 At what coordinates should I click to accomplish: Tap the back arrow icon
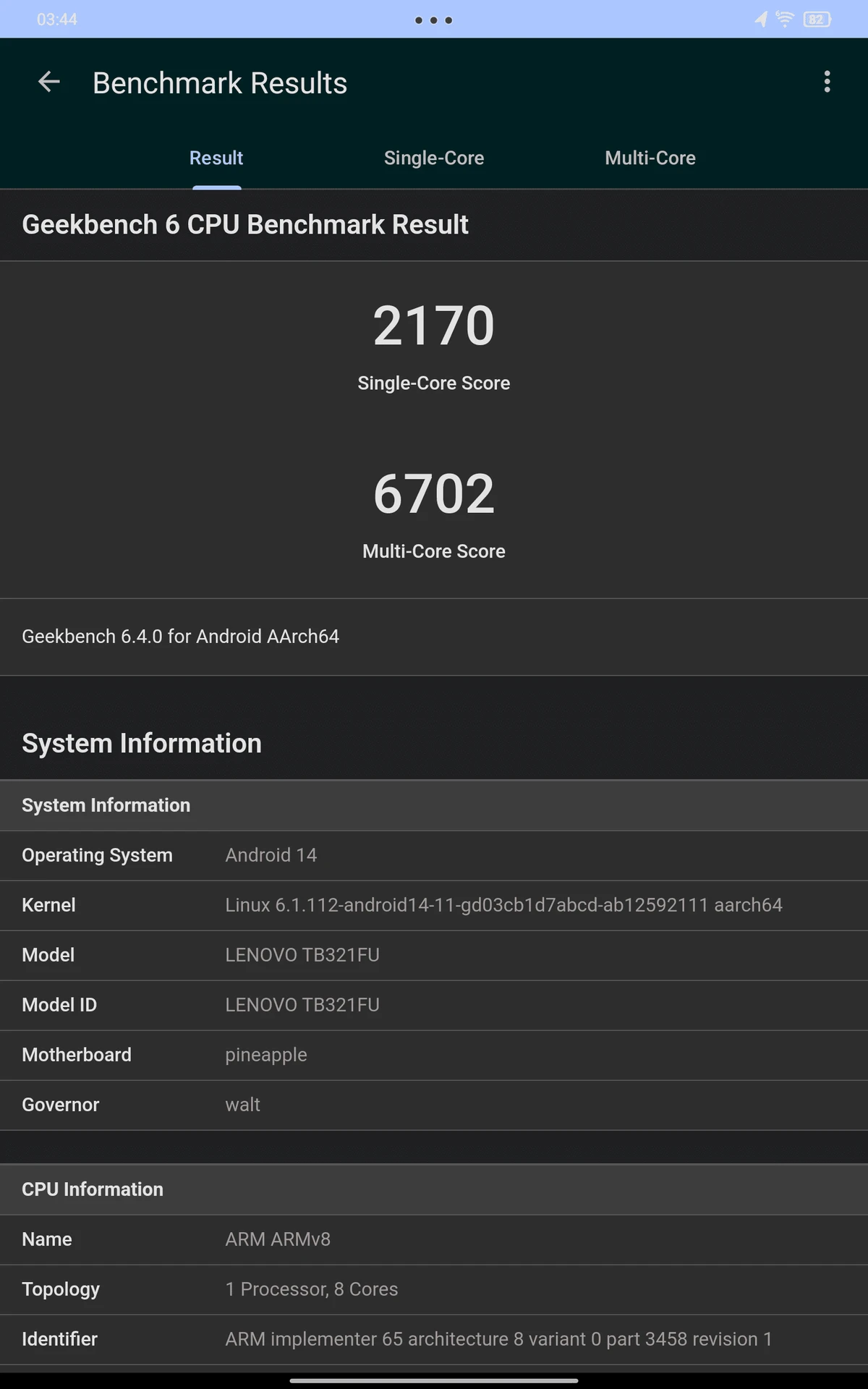tap(48, 82)
